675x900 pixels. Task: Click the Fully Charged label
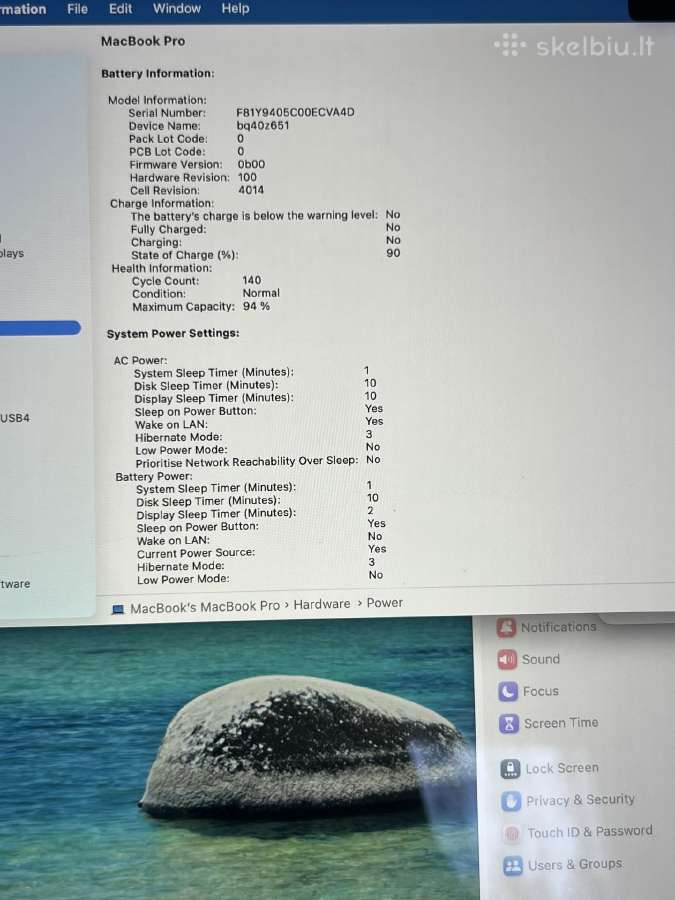click(x=168, y=230)
